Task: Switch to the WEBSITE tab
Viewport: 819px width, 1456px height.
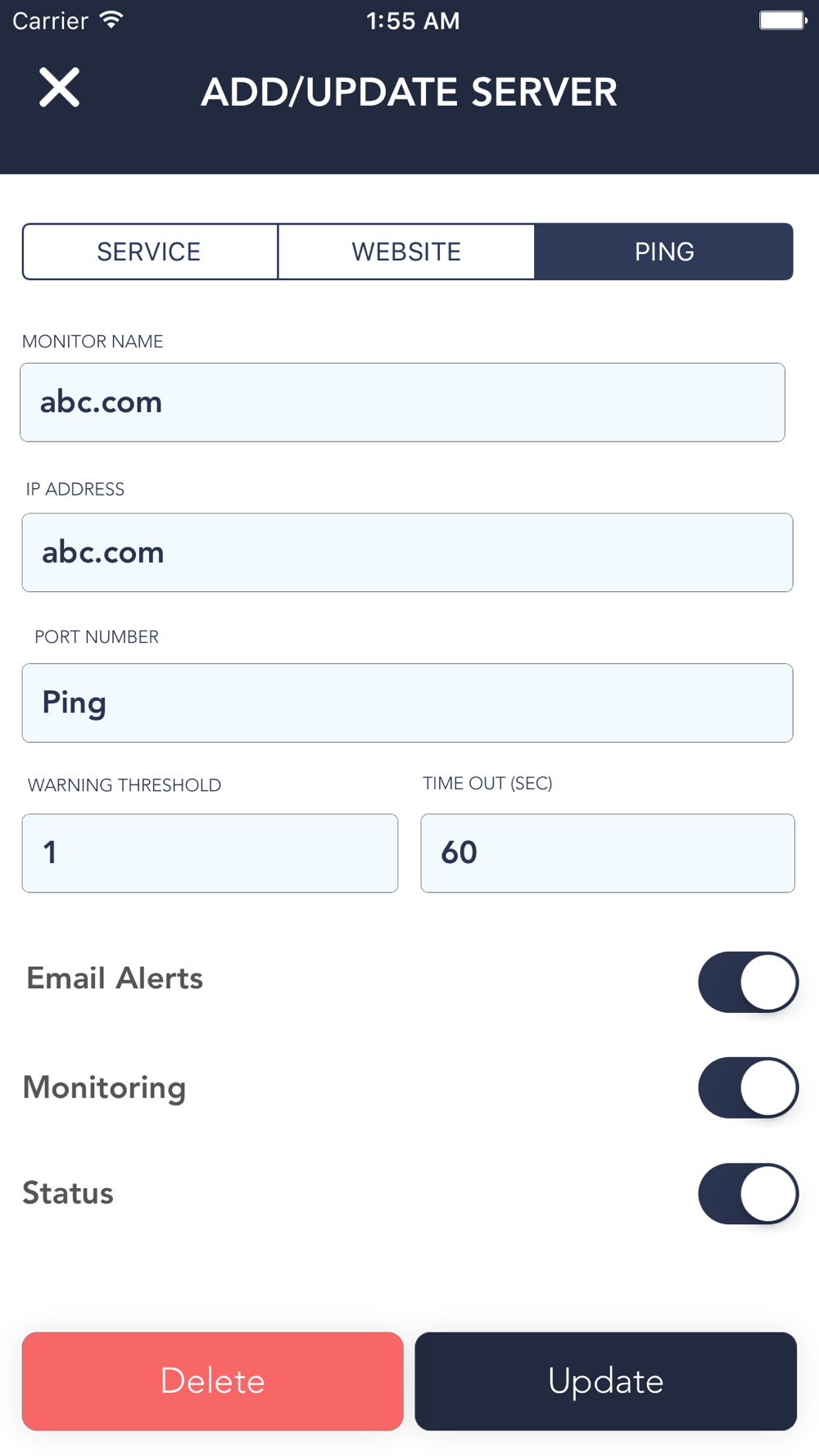Action: [406, 251]
